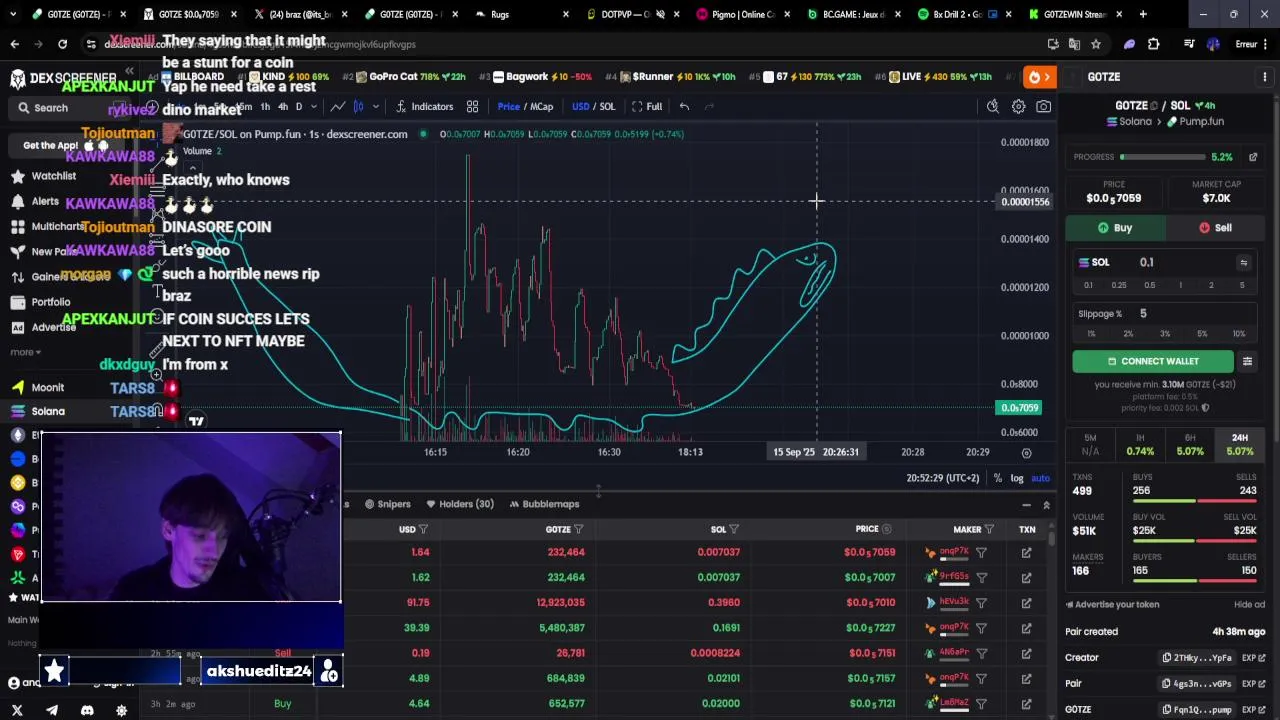This screenshot has width=1280, height=720.
Task: Click the DEX Screener Search field
Action: point(70,108)
